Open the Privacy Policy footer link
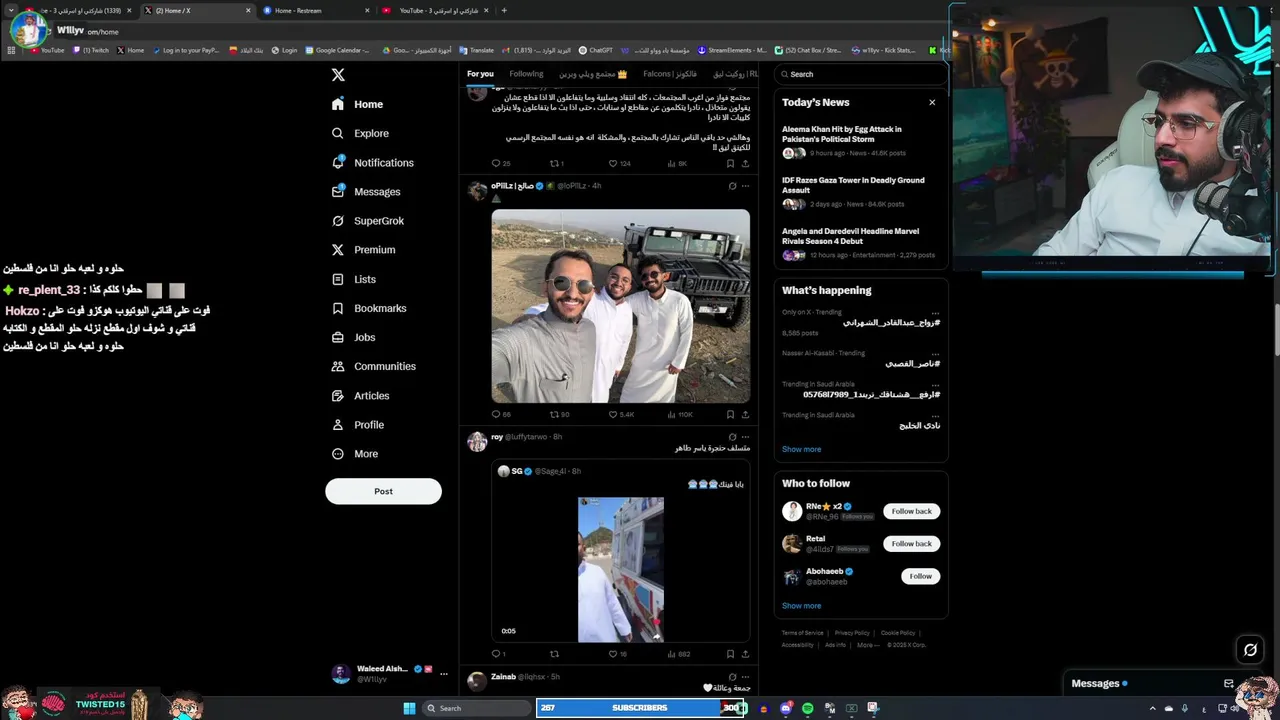 [852, 633]
